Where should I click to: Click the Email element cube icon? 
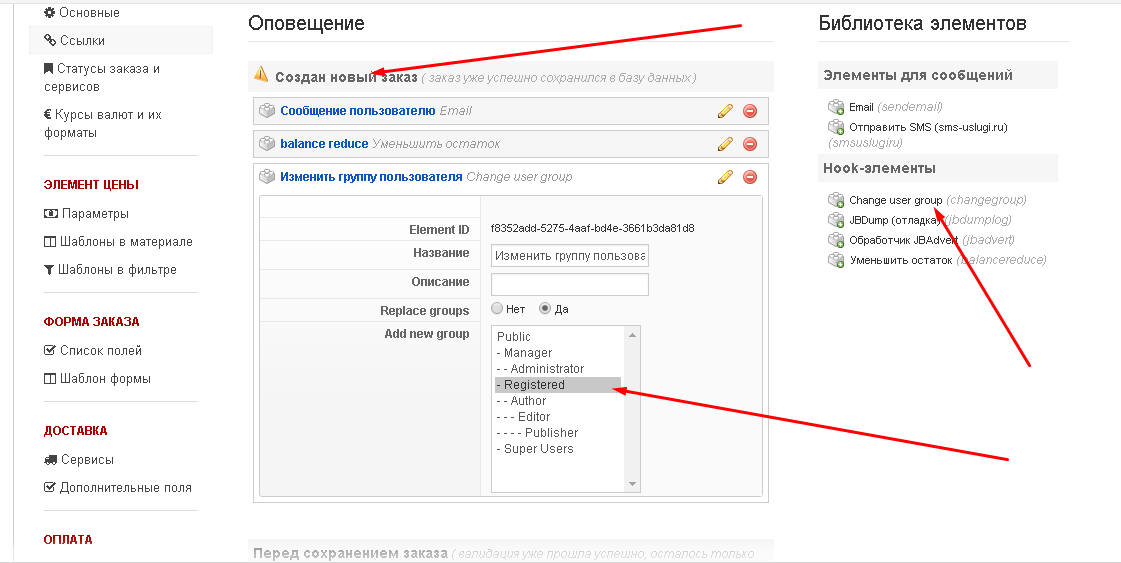tap(836, 107)
